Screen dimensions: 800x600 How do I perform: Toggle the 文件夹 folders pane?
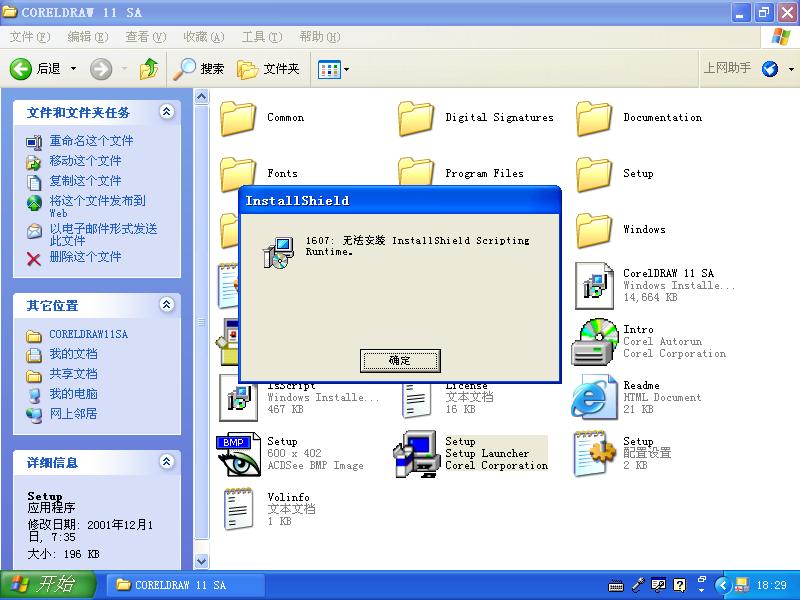[268, 68]
